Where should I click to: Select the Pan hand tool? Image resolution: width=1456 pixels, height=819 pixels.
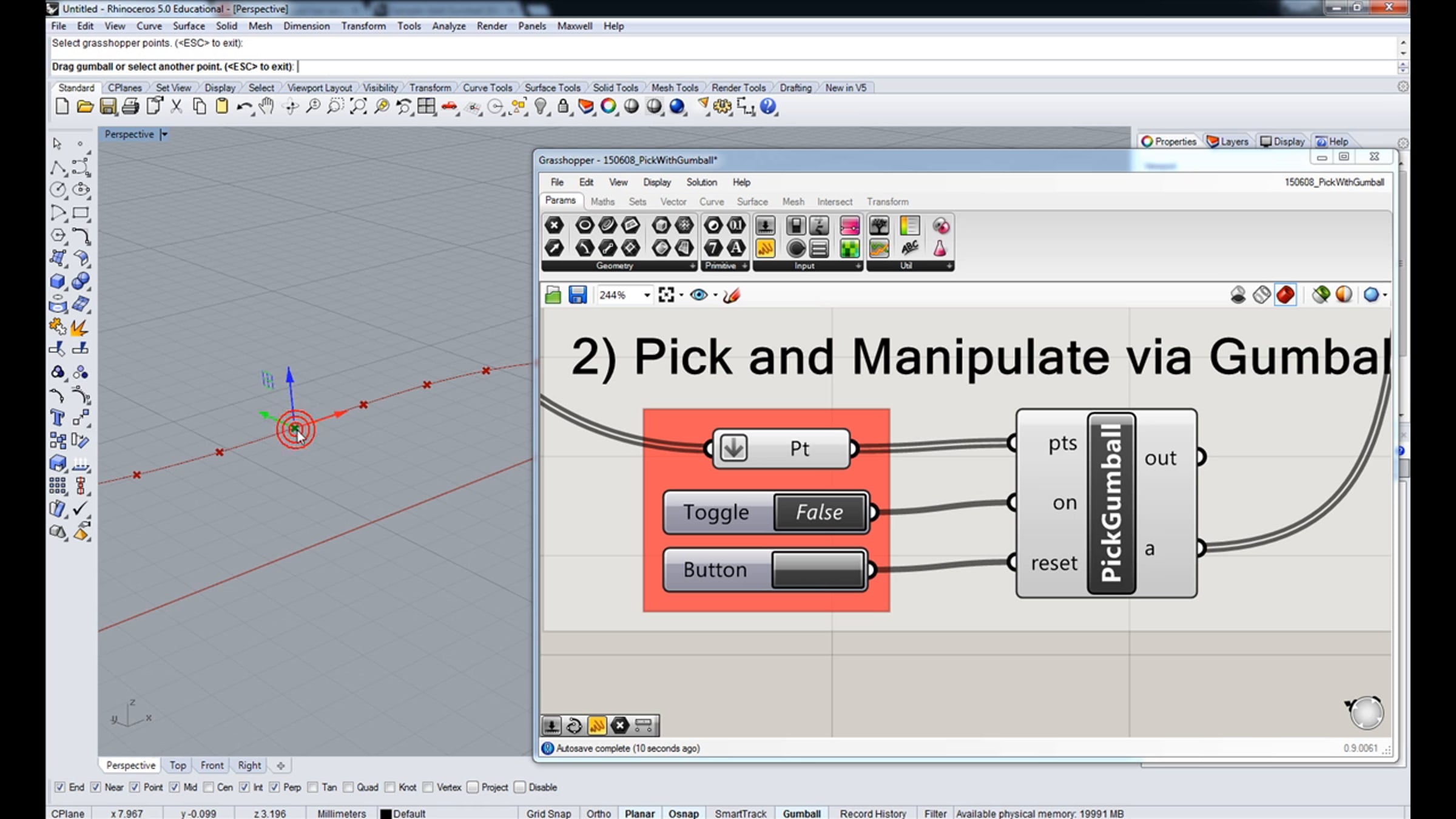tap(267, 107)
